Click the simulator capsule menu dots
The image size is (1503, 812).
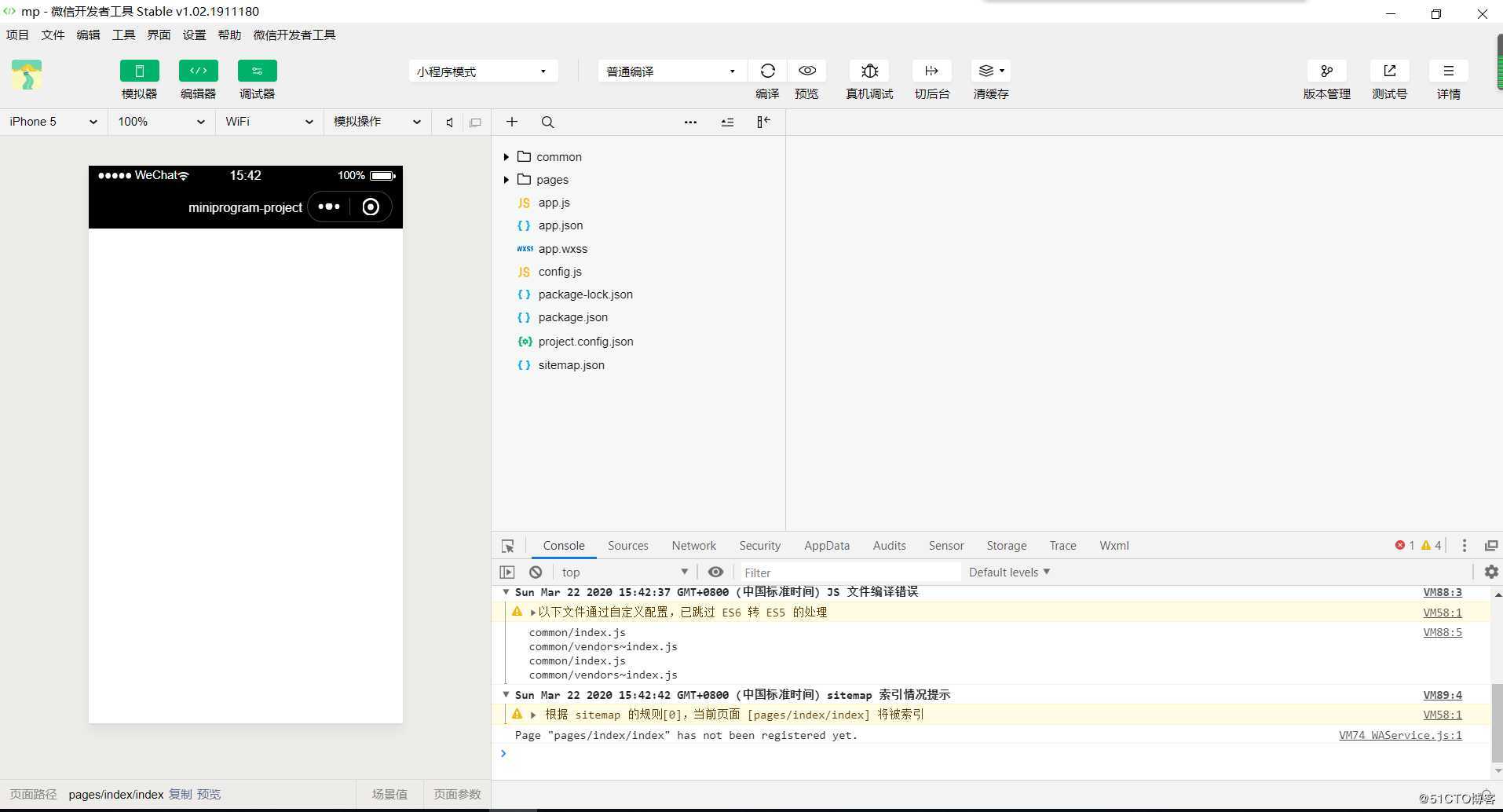pyautogui.click(x=329, y=207)
